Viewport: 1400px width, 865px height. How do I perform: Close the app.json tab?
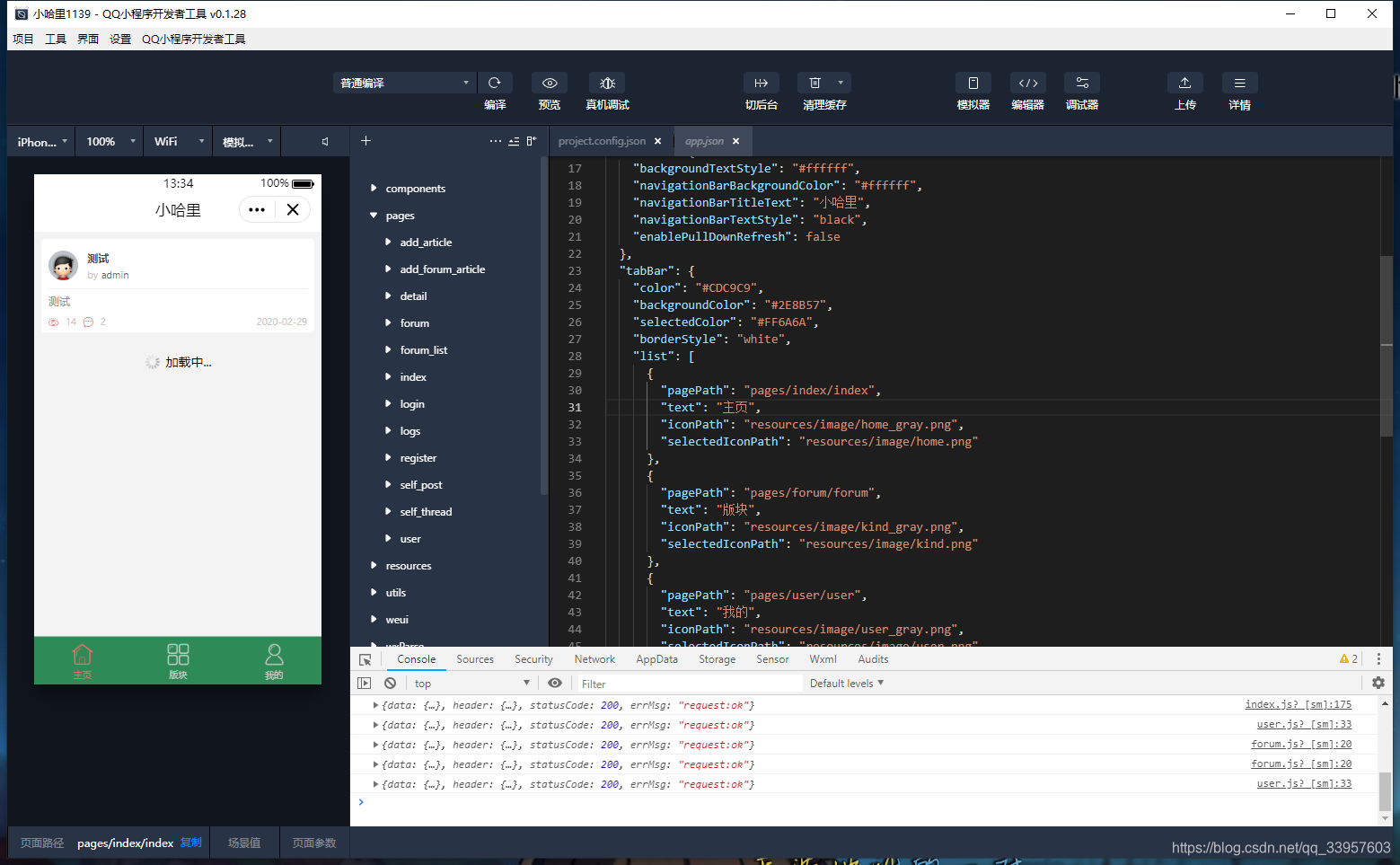point(735,141)
